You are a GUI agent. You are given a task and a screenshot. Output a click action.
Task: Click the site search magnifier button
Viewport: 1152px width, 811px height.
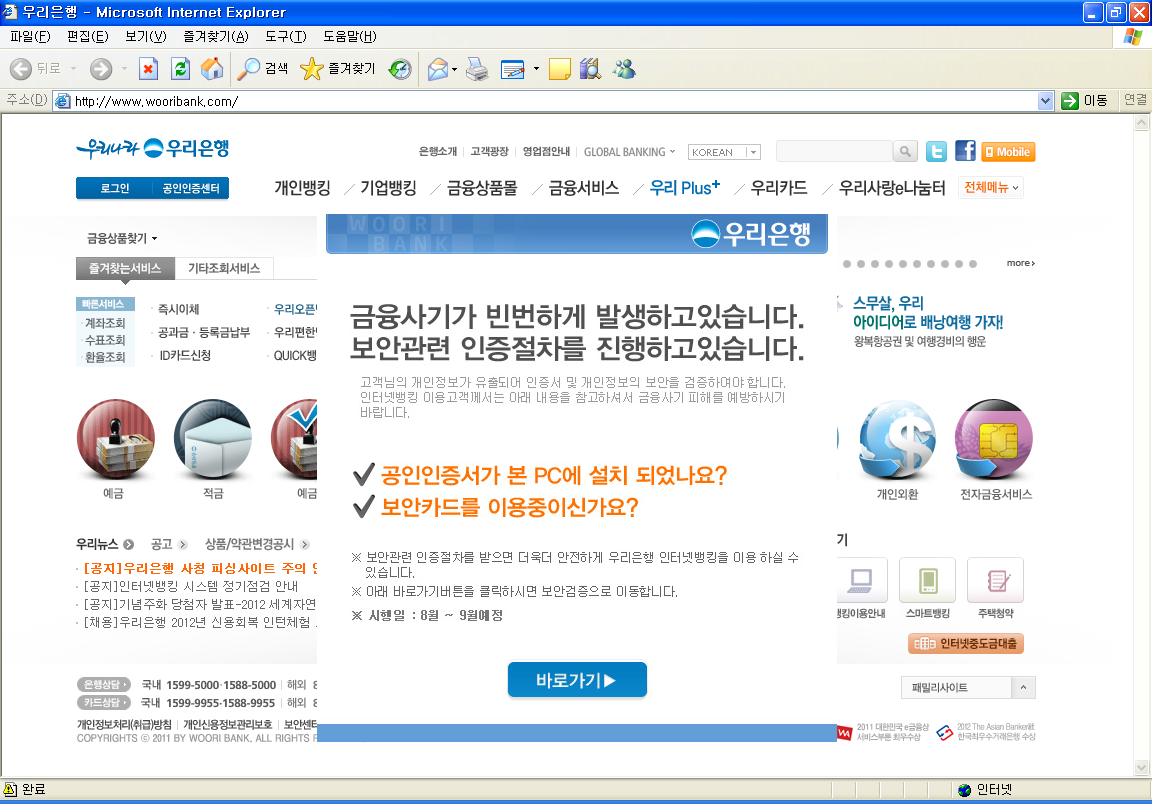[x=905, y=151]
